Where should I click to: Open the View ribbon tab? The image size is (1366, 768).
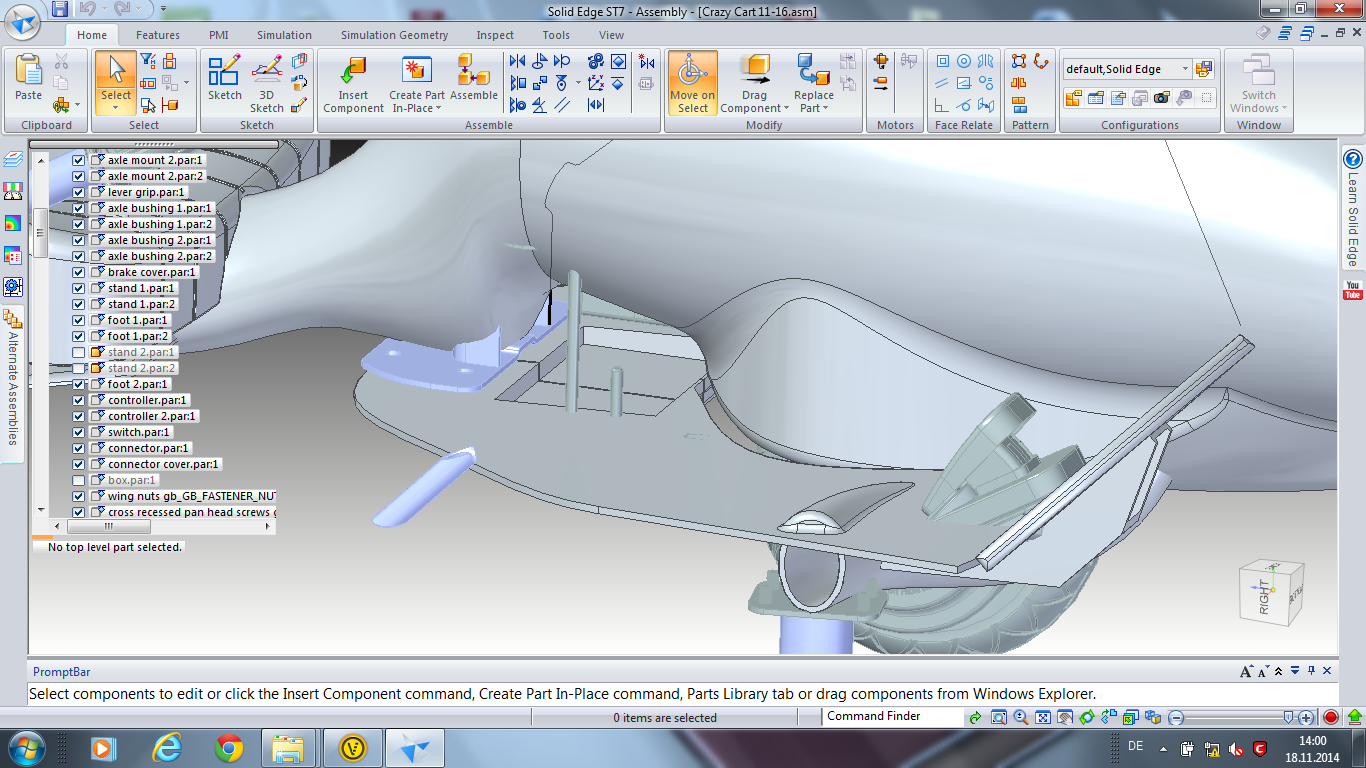coord(611,35)
